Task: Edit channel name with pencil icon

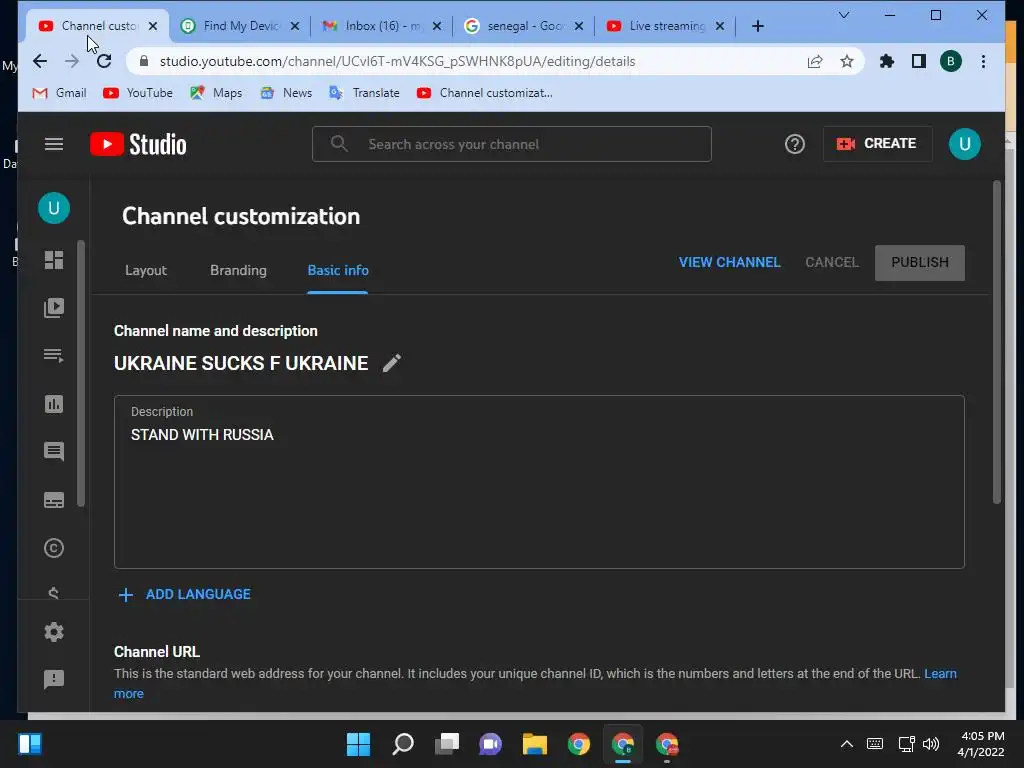Action: [391, 363]
